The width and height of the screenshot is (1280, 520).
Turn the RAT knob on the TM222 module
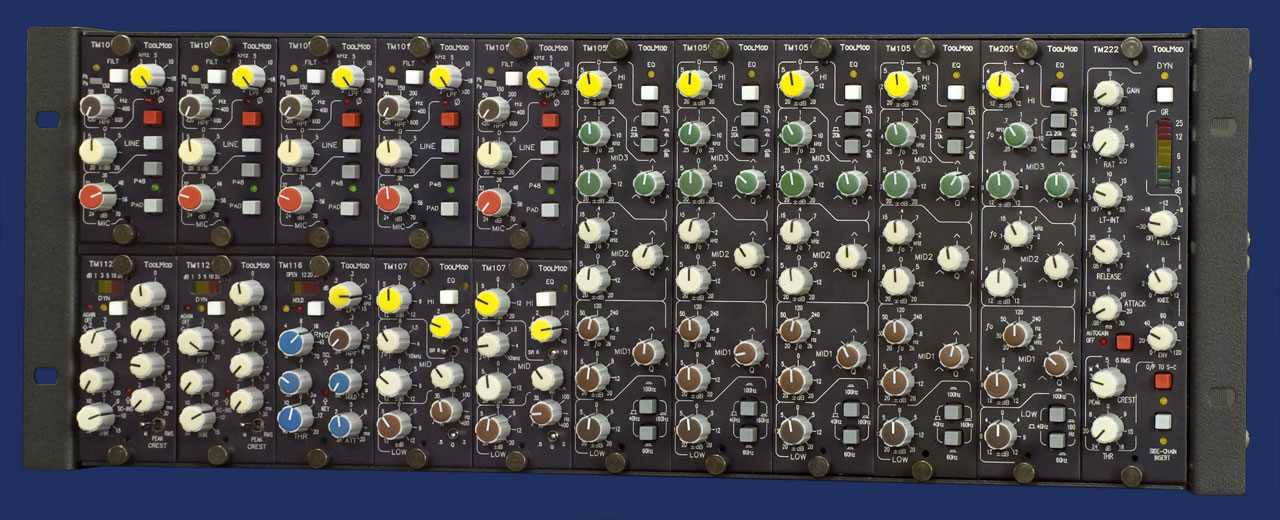pos(1108,142)
